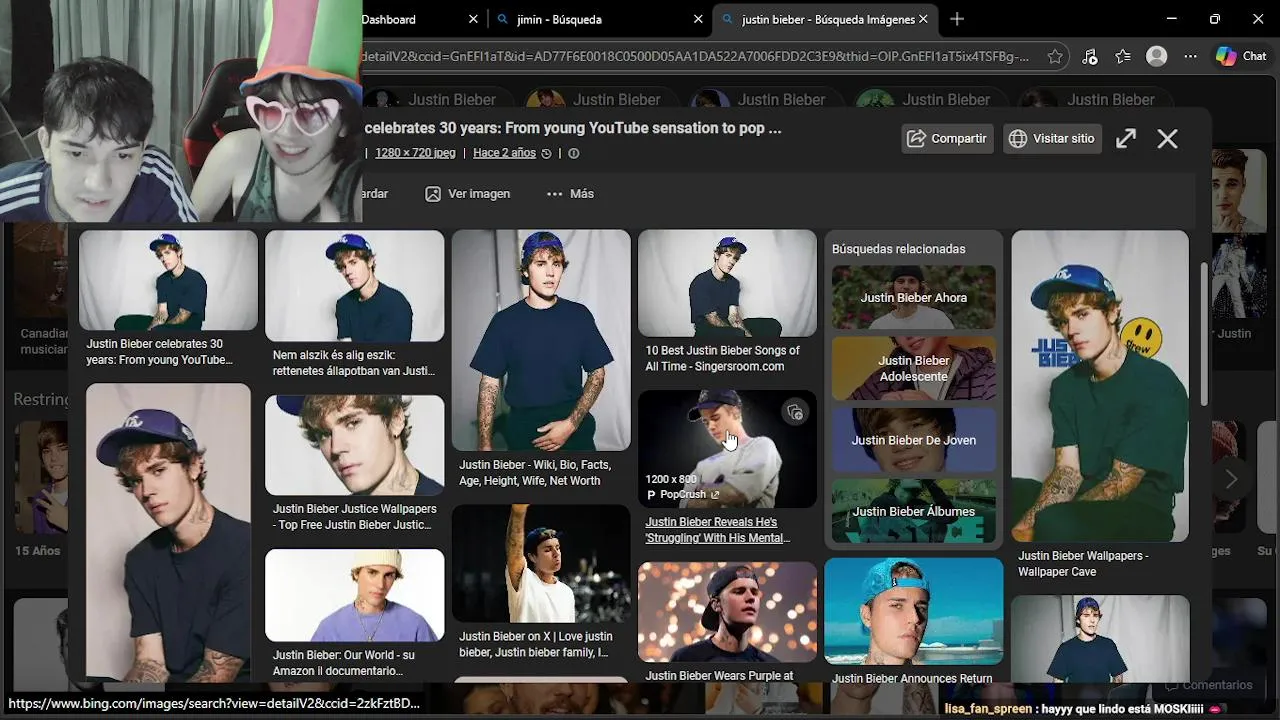Select related search Justin Bieber Ahora
Screen dimensions: 1280x720
914,297
